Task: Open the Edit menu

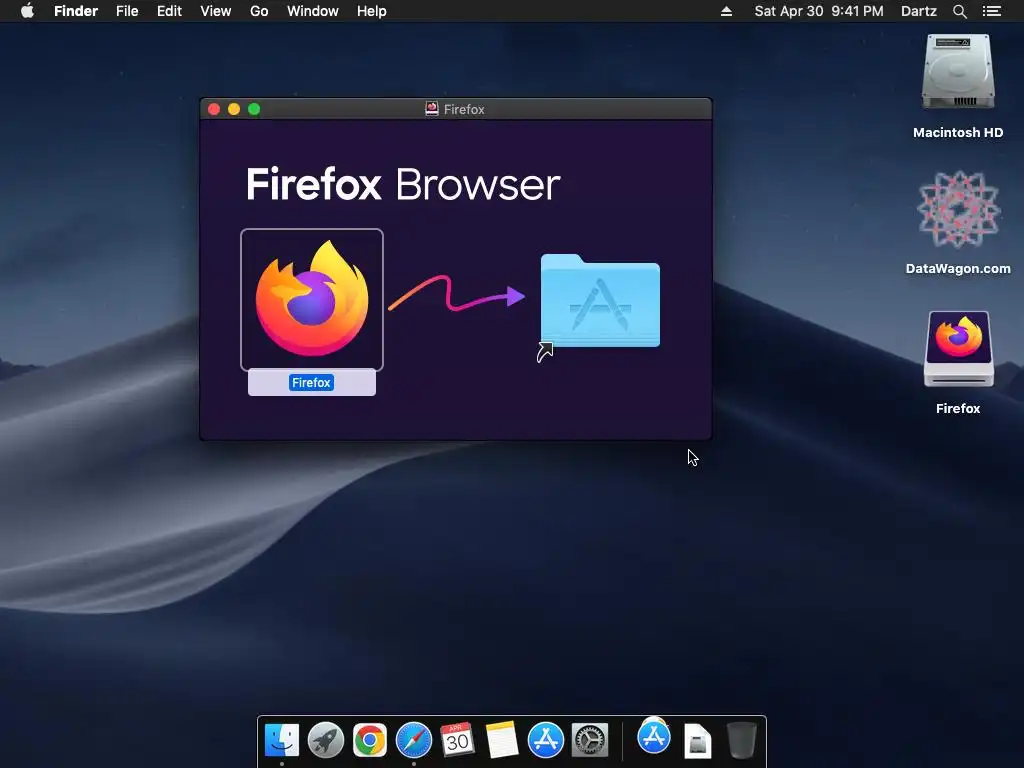Action: (169, 11)
